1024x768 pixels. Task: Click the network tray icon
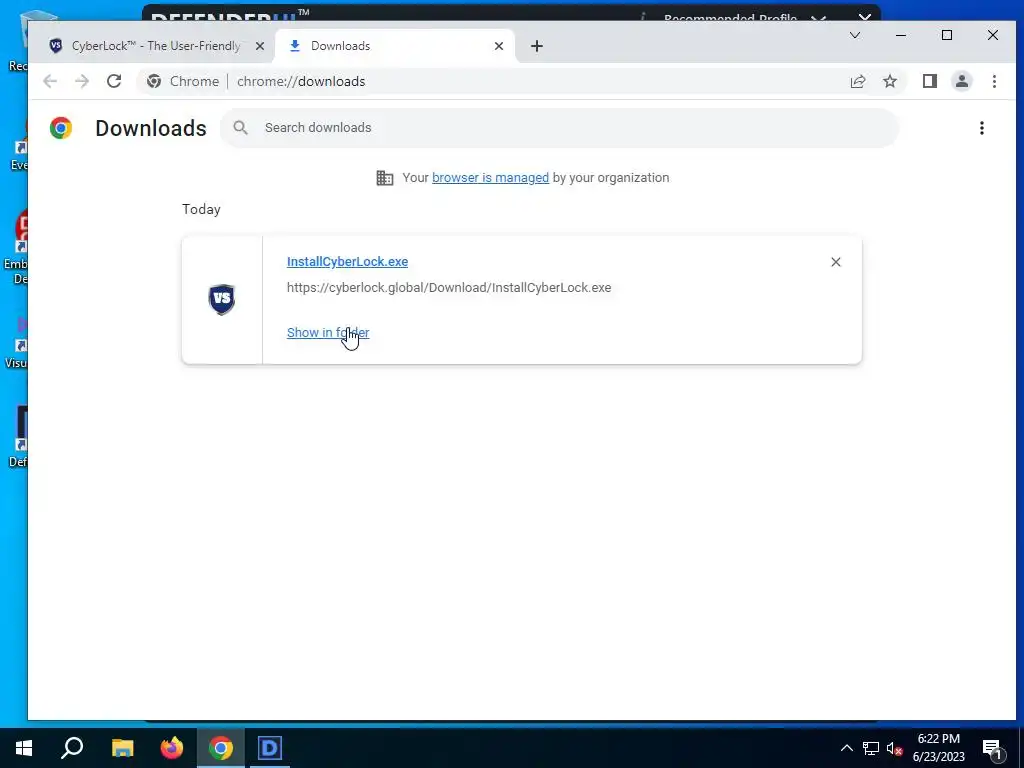click(x=871, y=748)
